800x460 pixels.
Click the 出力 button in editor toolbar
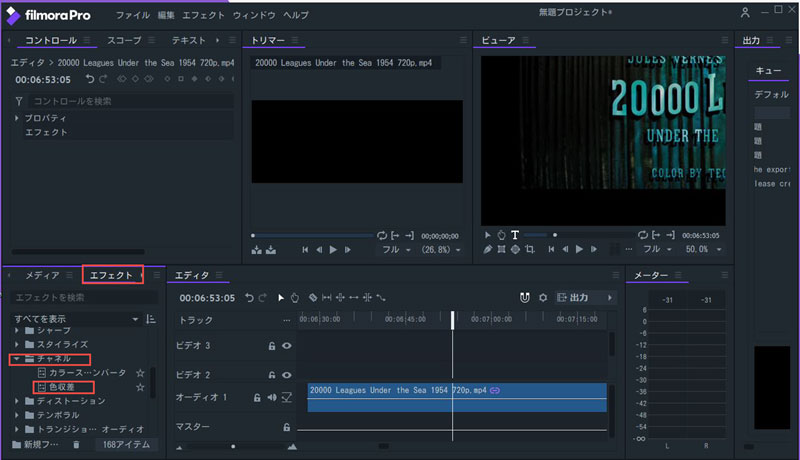coord(579,297)
